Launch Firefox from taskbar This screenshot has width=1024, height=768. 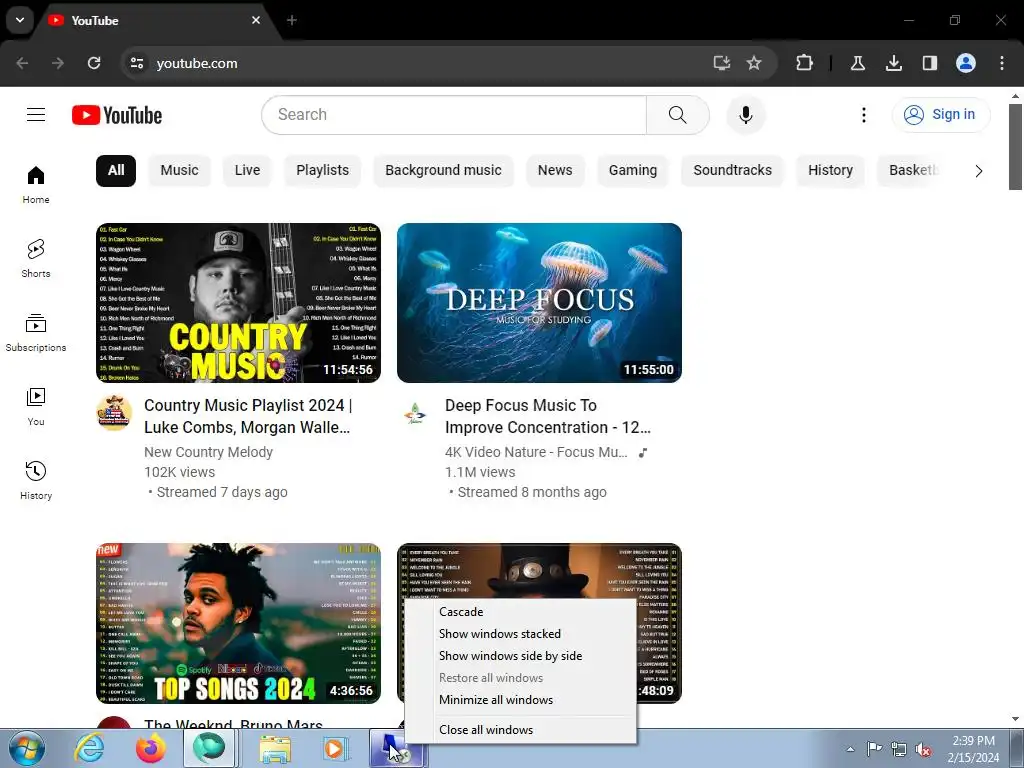point(151,748)
